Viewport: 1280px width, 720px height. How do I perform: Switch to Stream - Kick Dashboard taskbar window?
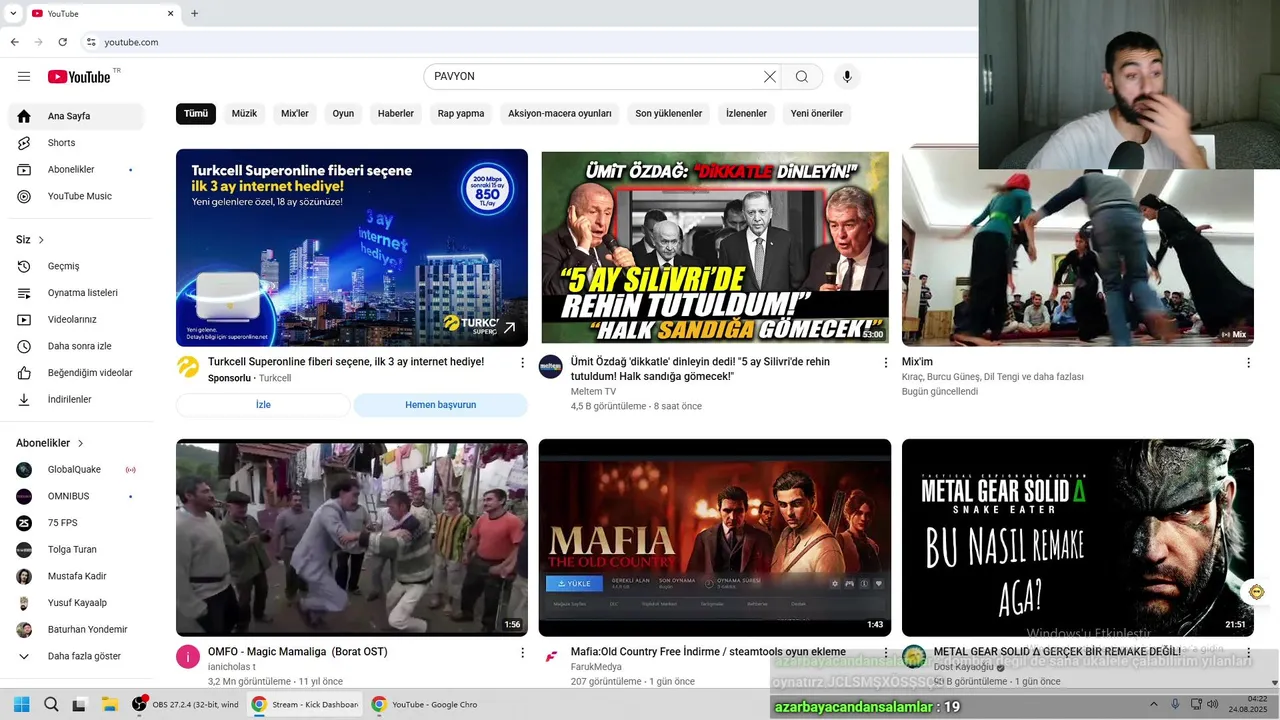click(x=305, y=704)
